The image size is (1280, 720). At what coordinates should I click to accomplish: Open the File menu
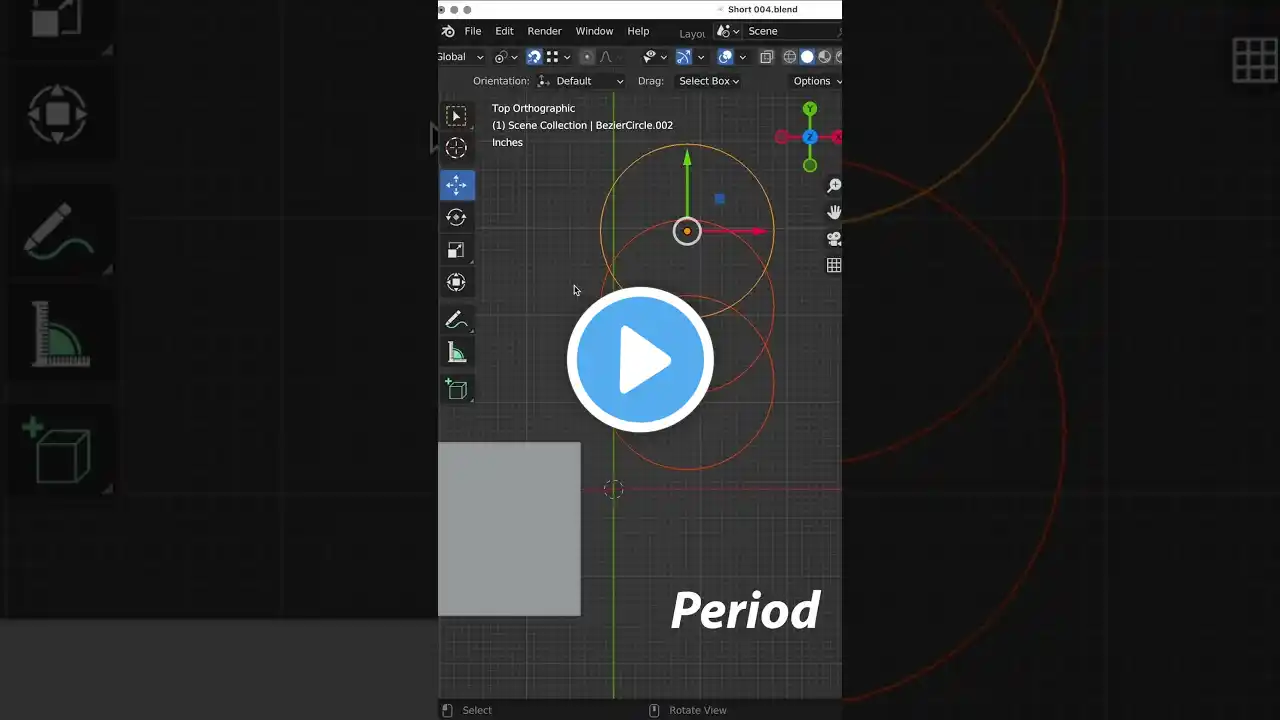473,31
